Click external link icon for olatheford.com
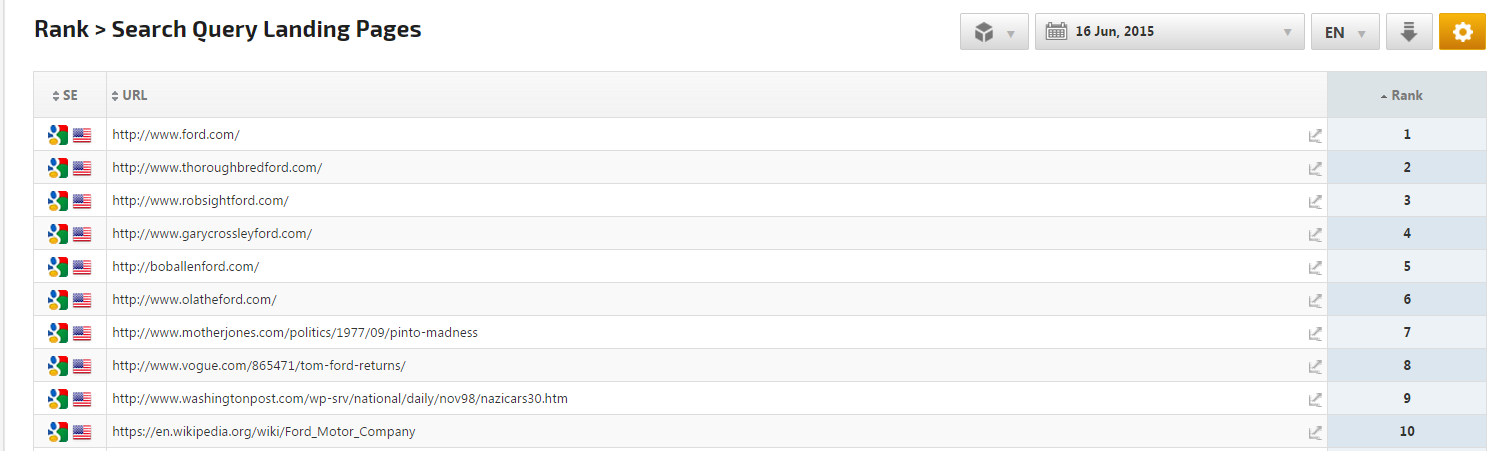The width and height of the screenshot is (1490, 451). pyautogui.click(x=1315, y=300)
